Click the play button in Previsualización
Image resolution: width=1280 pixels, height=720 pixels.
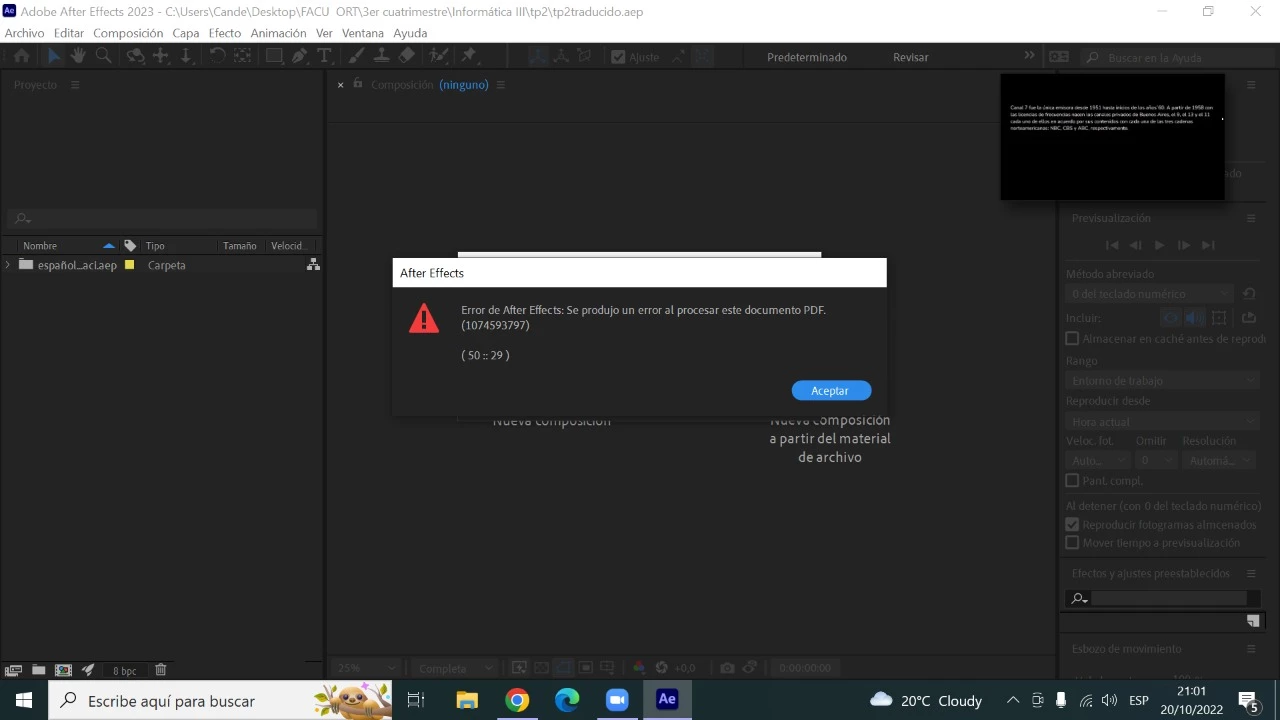1159,245
